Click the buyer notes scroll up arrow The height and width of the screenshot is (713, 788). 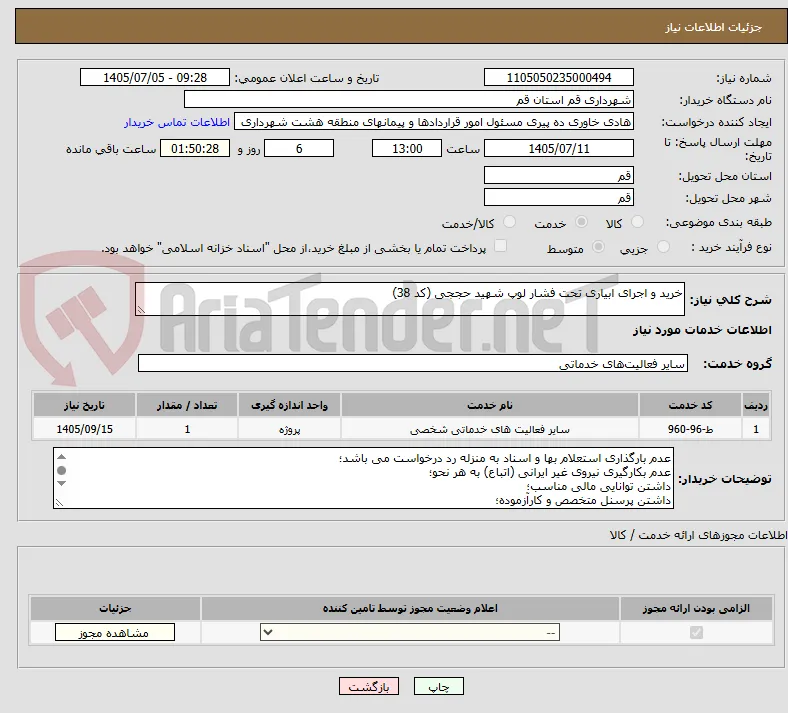(x=61, y=457)
